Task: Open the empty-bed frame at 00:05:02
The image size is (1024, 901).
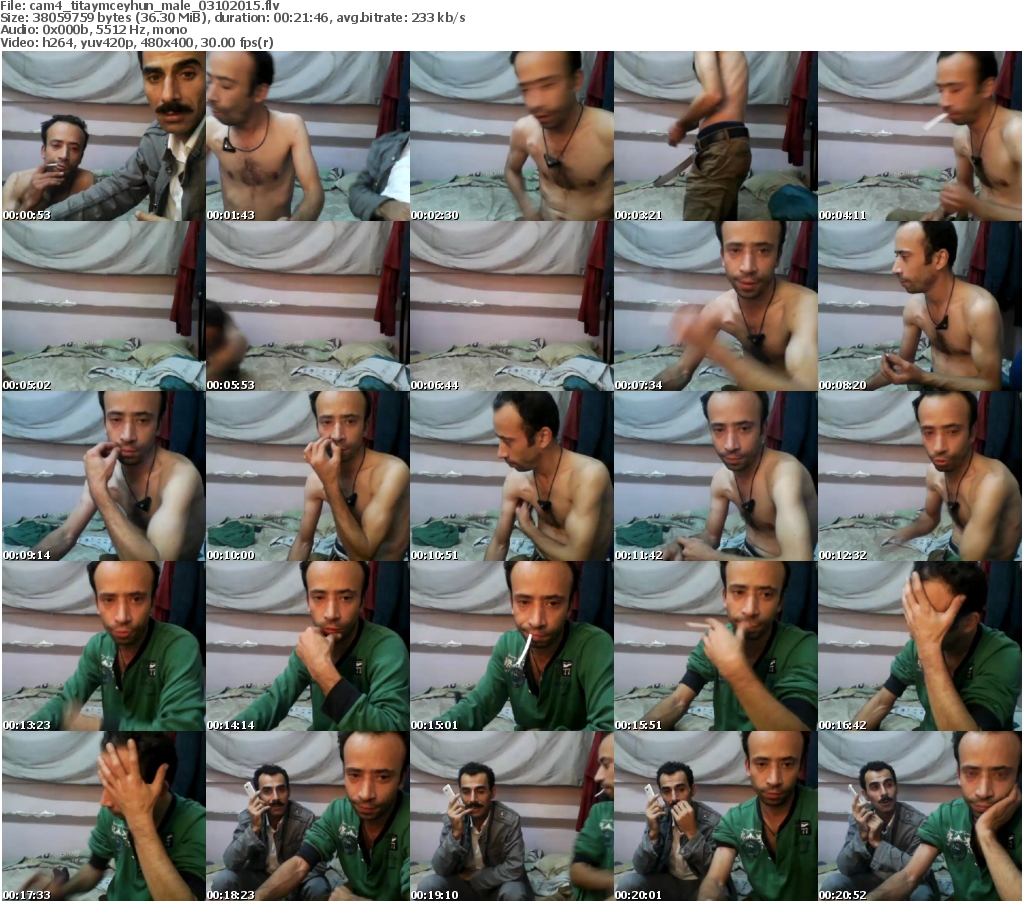Action: pyautogui.click(x=104, y=306)
